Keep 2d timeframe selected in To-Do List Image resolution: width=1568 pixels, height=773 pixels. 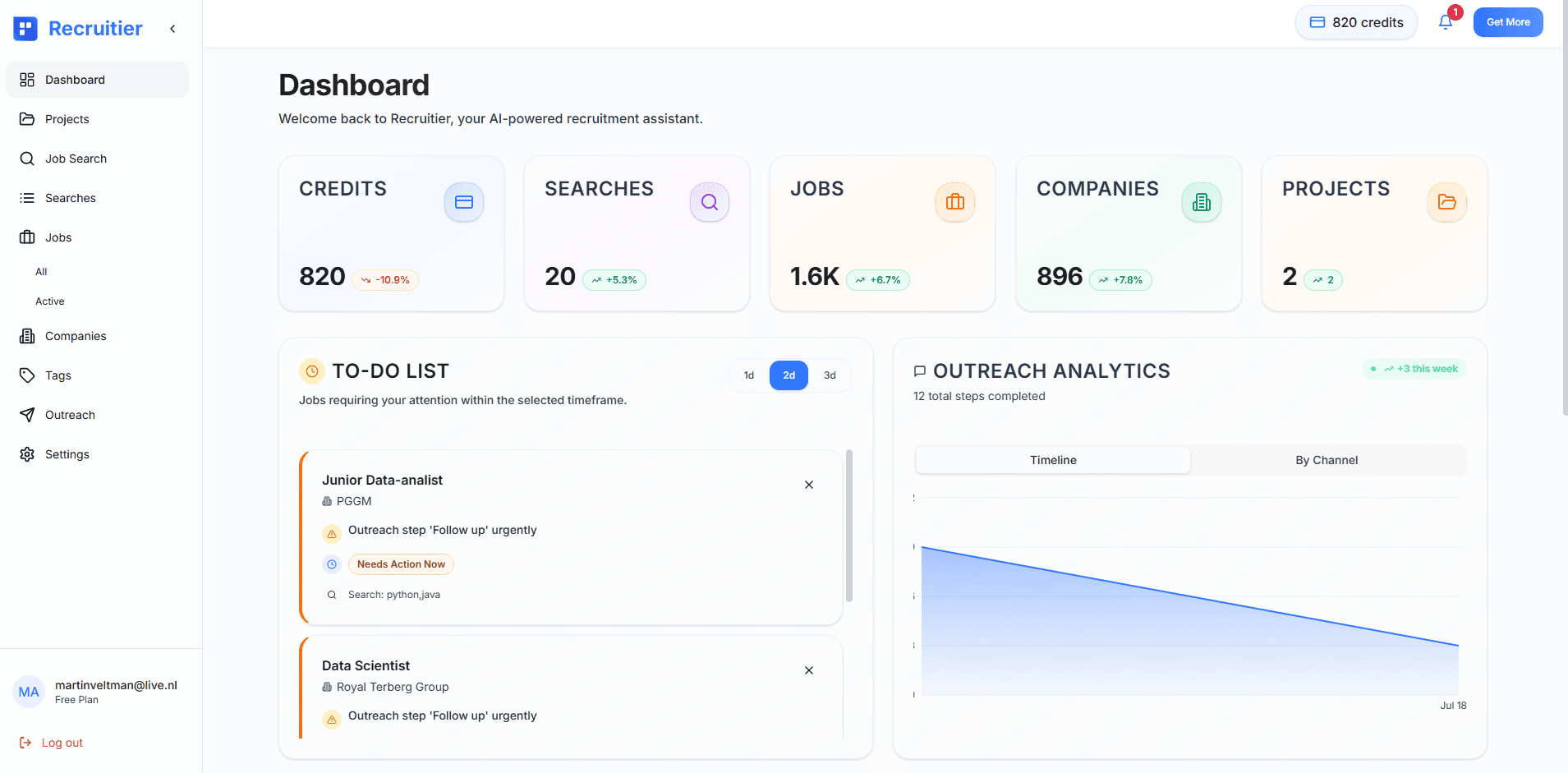coord(788,375)
